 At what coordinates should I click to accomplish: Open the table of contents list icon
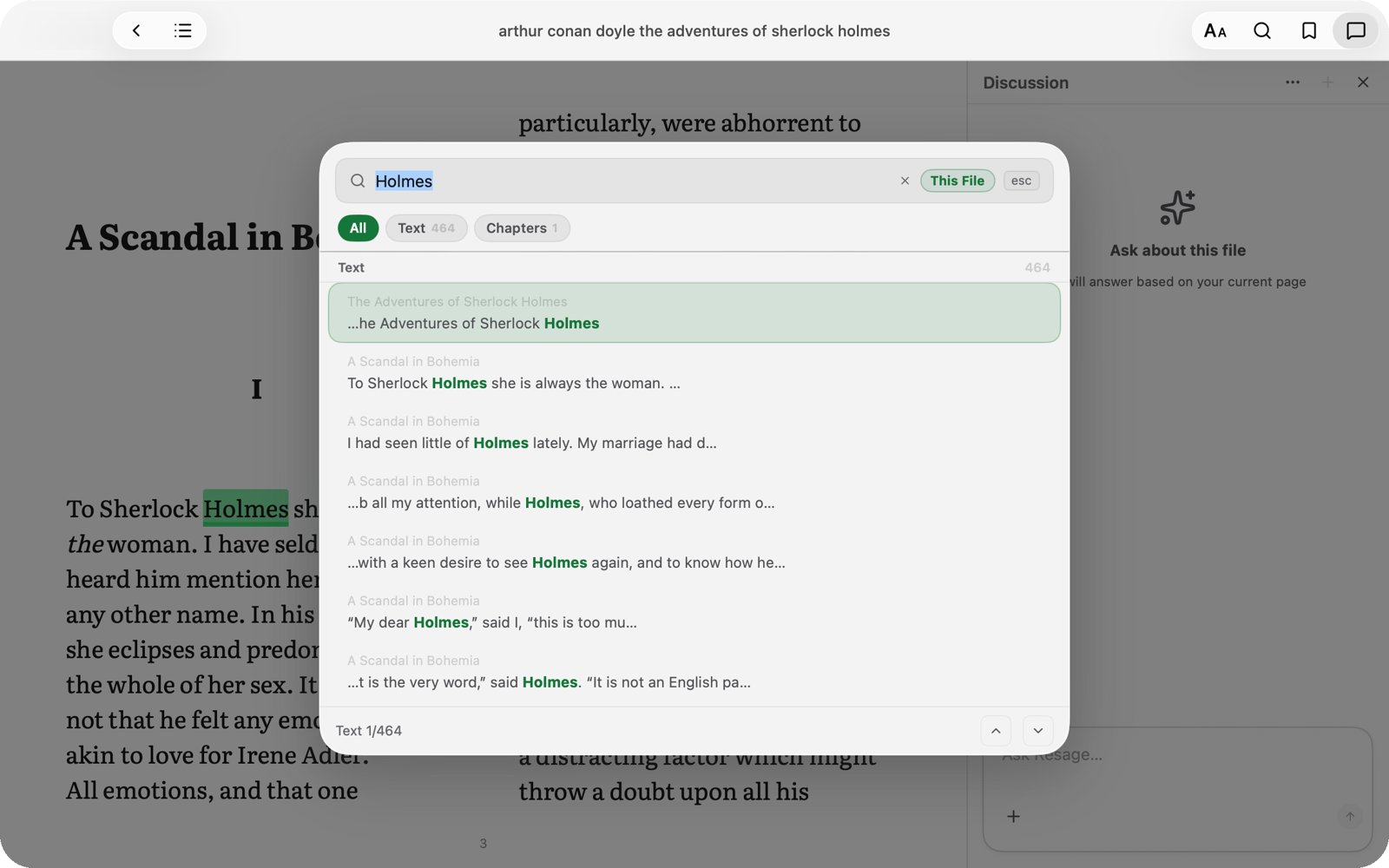(x=182, y=30)
